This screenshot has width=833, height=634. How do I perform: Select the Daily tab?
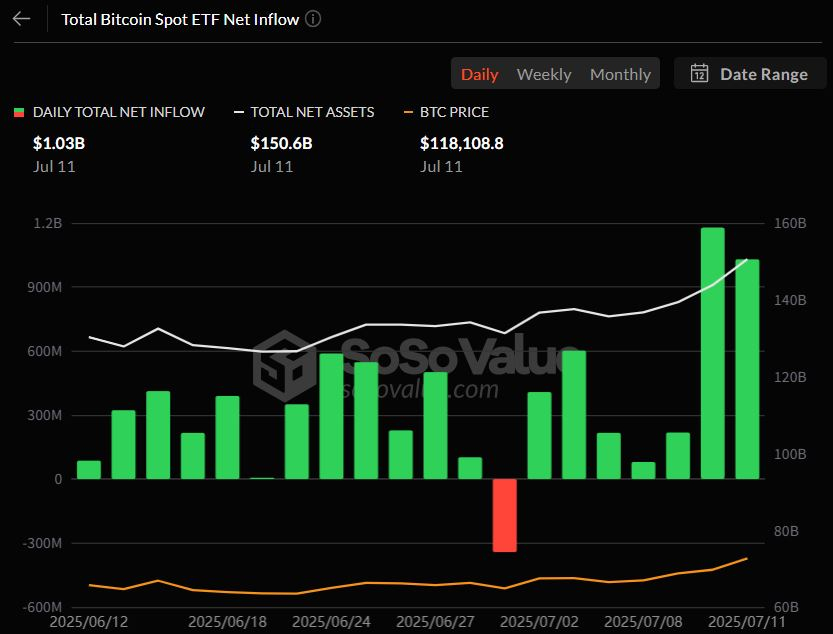coord(480,74)
